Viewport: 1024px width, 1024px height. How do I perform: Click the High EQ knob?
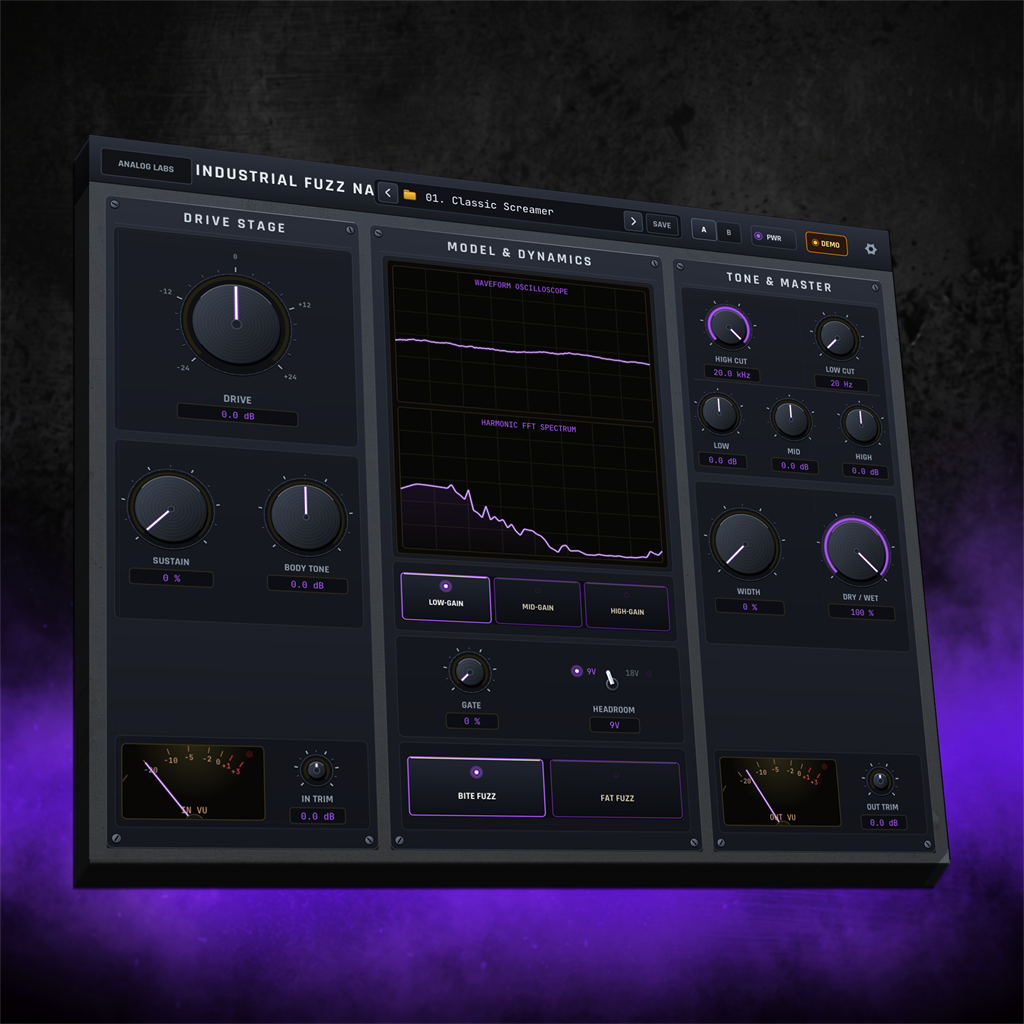(861, 424)
